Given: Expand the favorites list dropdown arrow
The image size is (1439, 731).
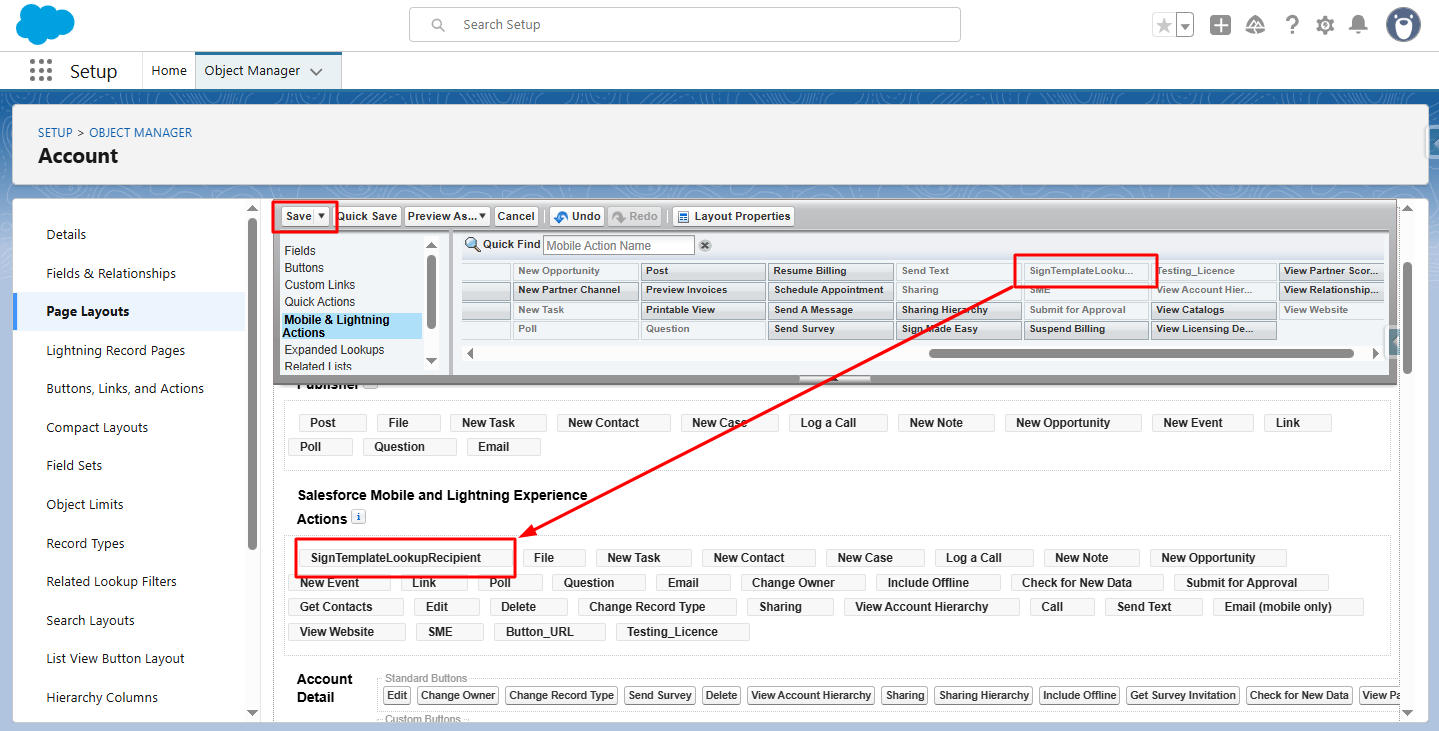Looking at the screenshot, I should (1185, 27).
